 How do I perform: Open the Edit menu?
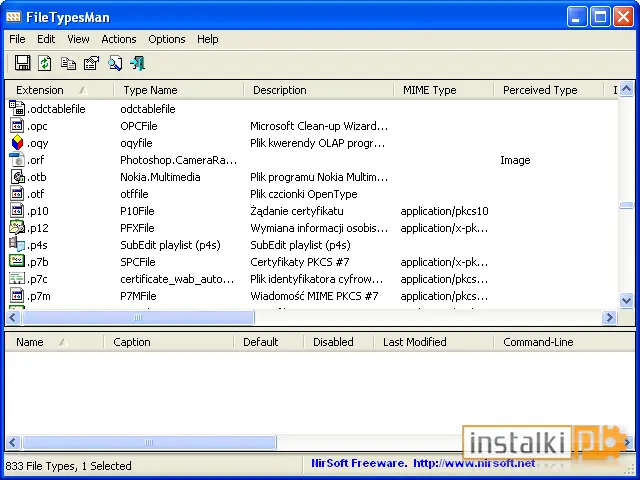click(x=46, y=39)
